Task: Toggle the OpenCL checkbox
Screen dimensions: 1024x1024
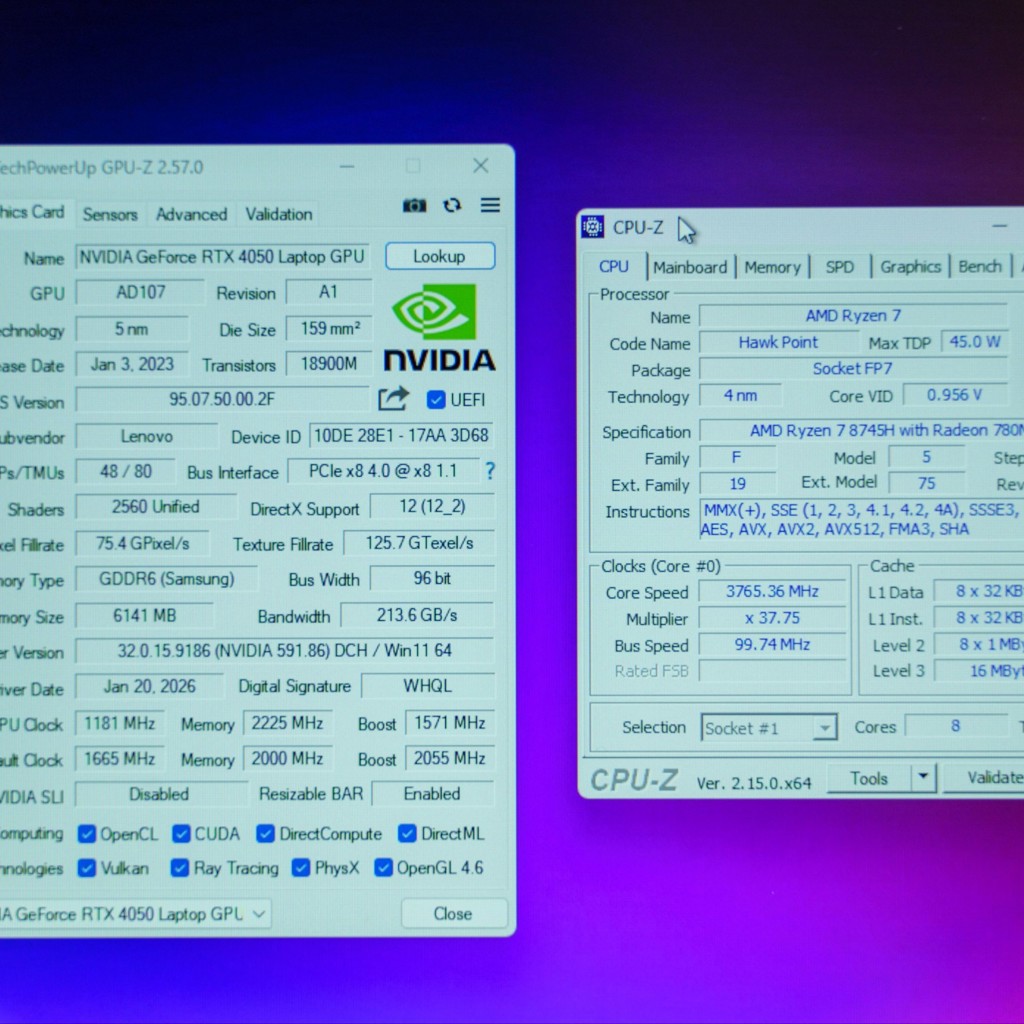Action: 86,834
